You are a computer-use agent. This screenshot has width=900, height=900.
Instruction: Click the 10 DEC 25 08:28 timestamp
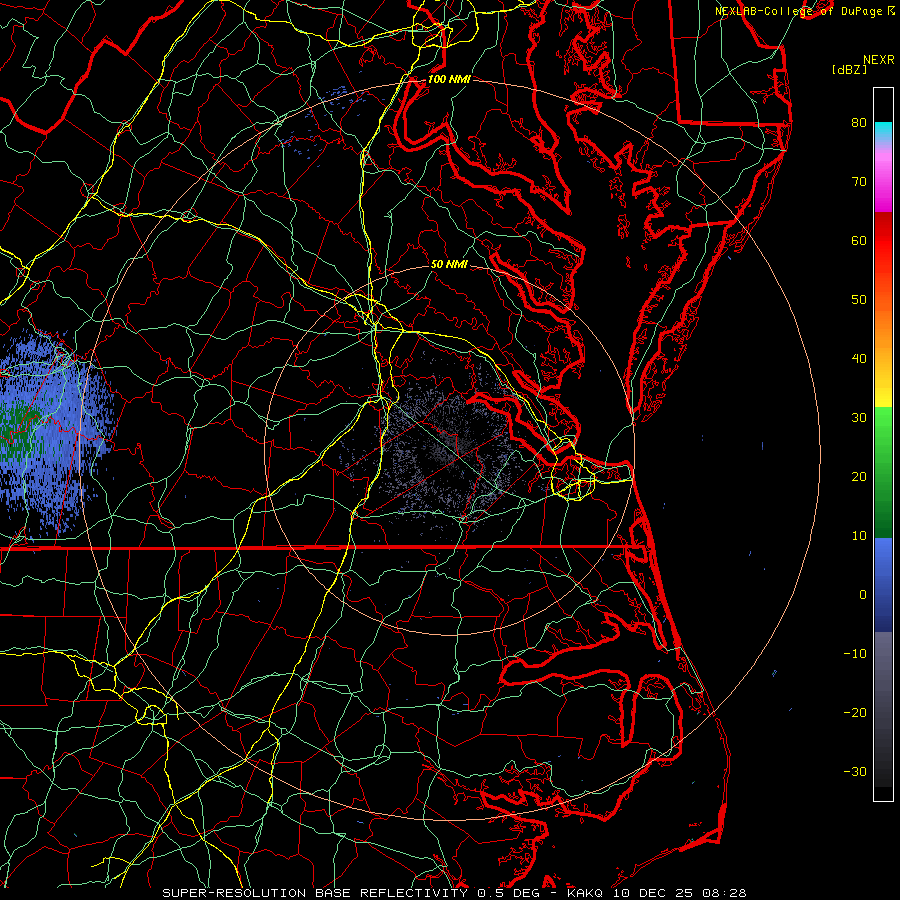[x=679, y=893]
